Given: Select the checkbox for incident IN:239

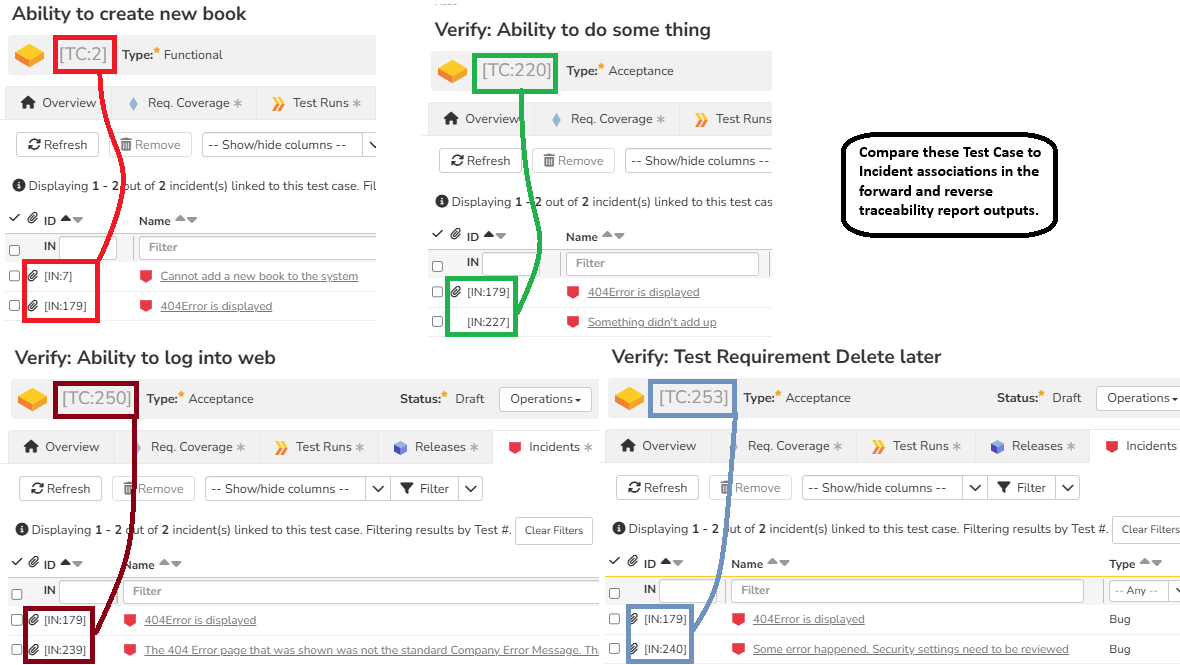Looking at the screenshot, I should (16, 650).
